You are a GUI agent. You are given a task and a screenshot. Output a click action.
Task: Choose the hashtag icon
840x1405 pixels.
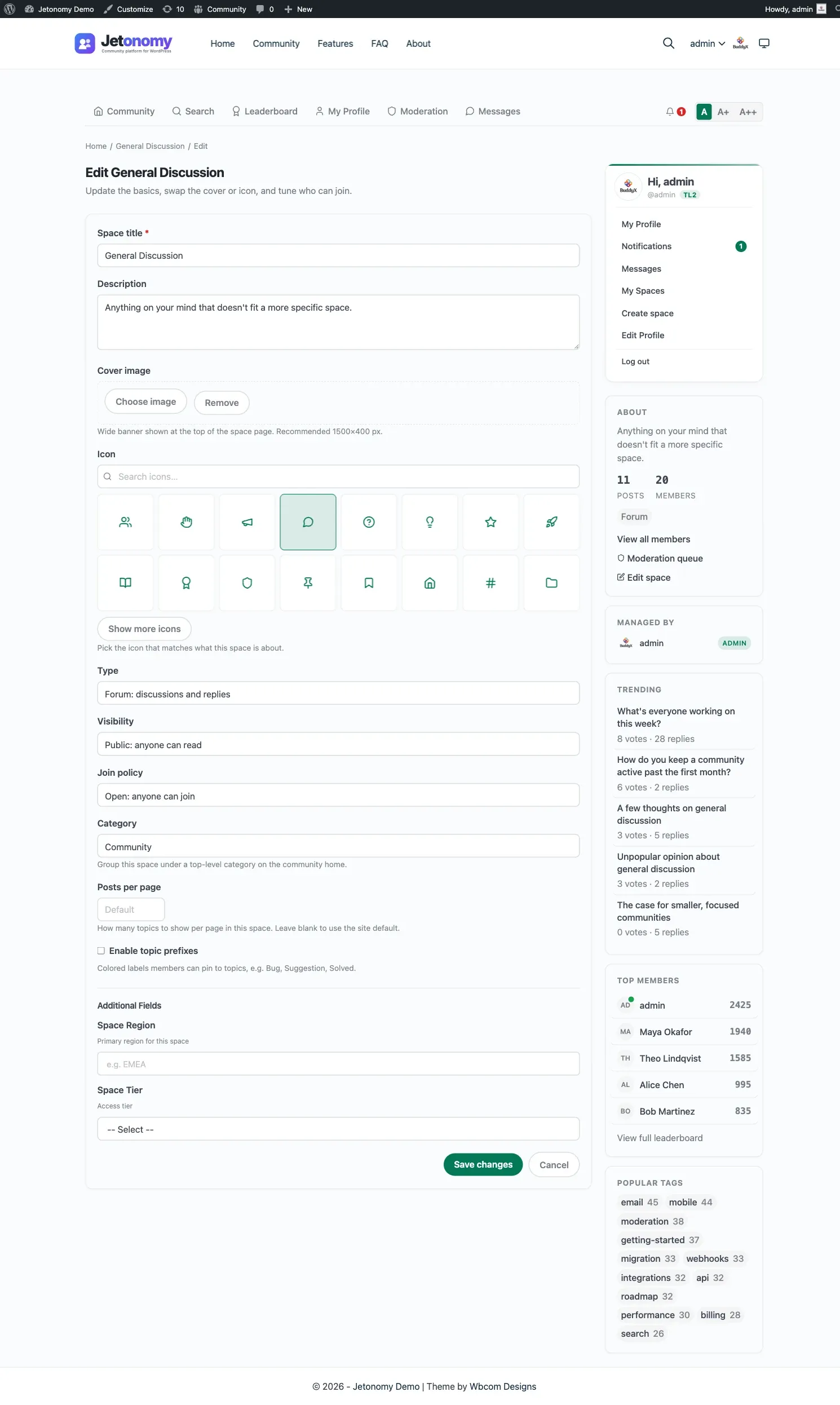point(491,583)
